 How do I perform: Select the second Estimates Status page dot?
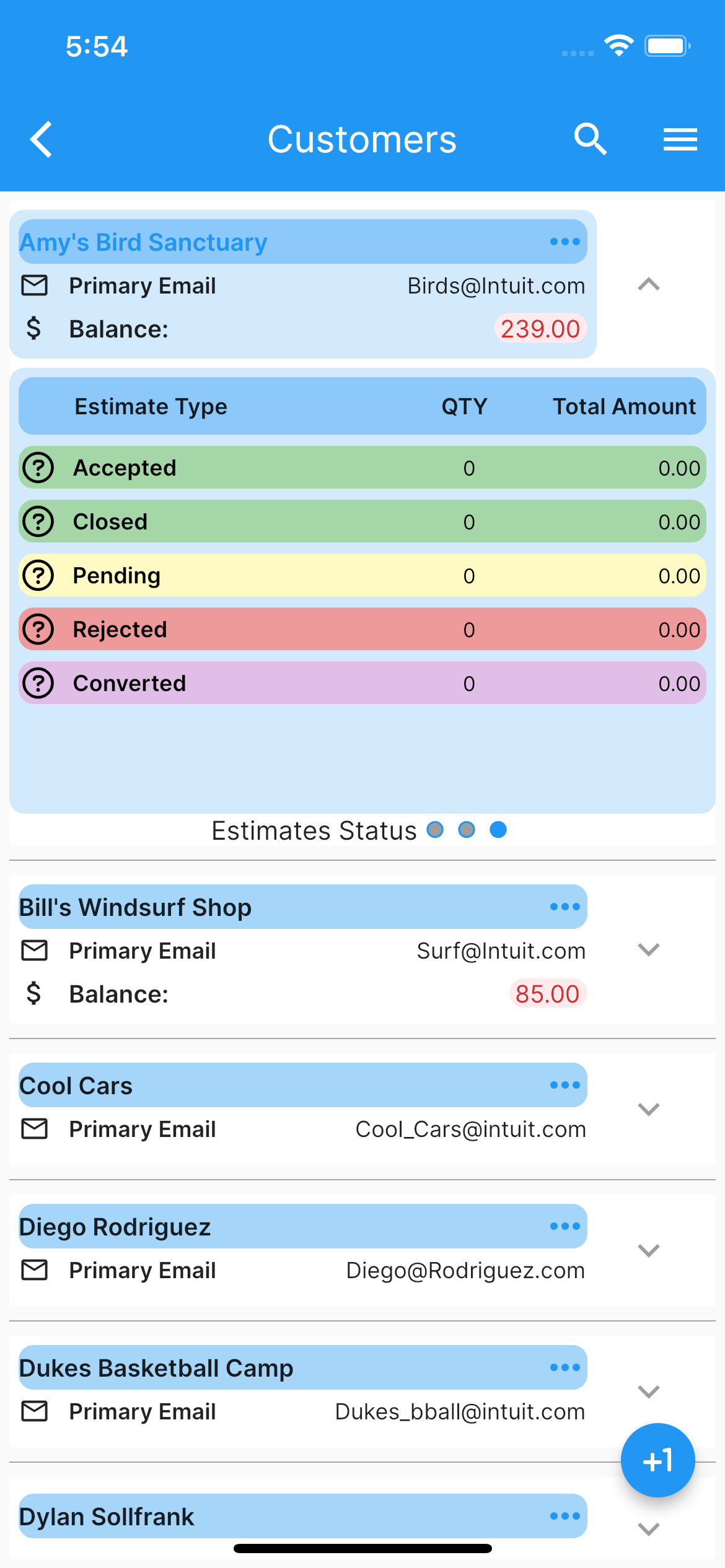point(467,830)
